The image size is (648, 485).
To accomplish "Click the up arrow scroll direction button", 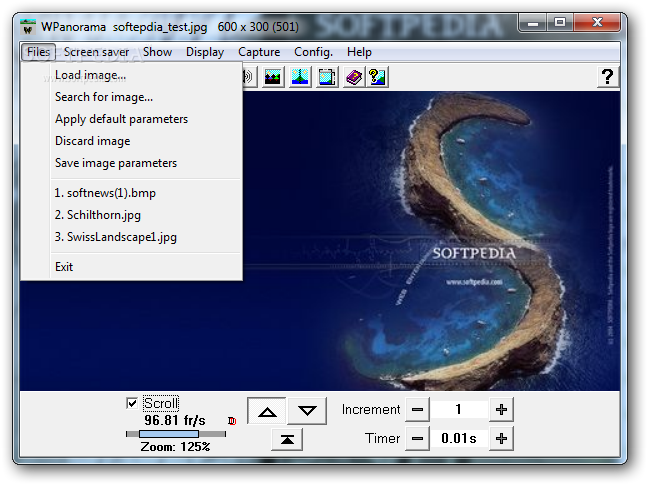I will click(x=267, y=411).
